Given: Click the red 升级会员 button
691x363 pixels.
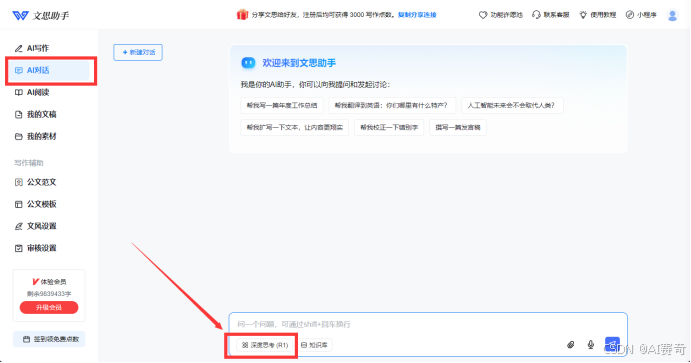Looking at the screenshot, I should [x=49, y=307].
